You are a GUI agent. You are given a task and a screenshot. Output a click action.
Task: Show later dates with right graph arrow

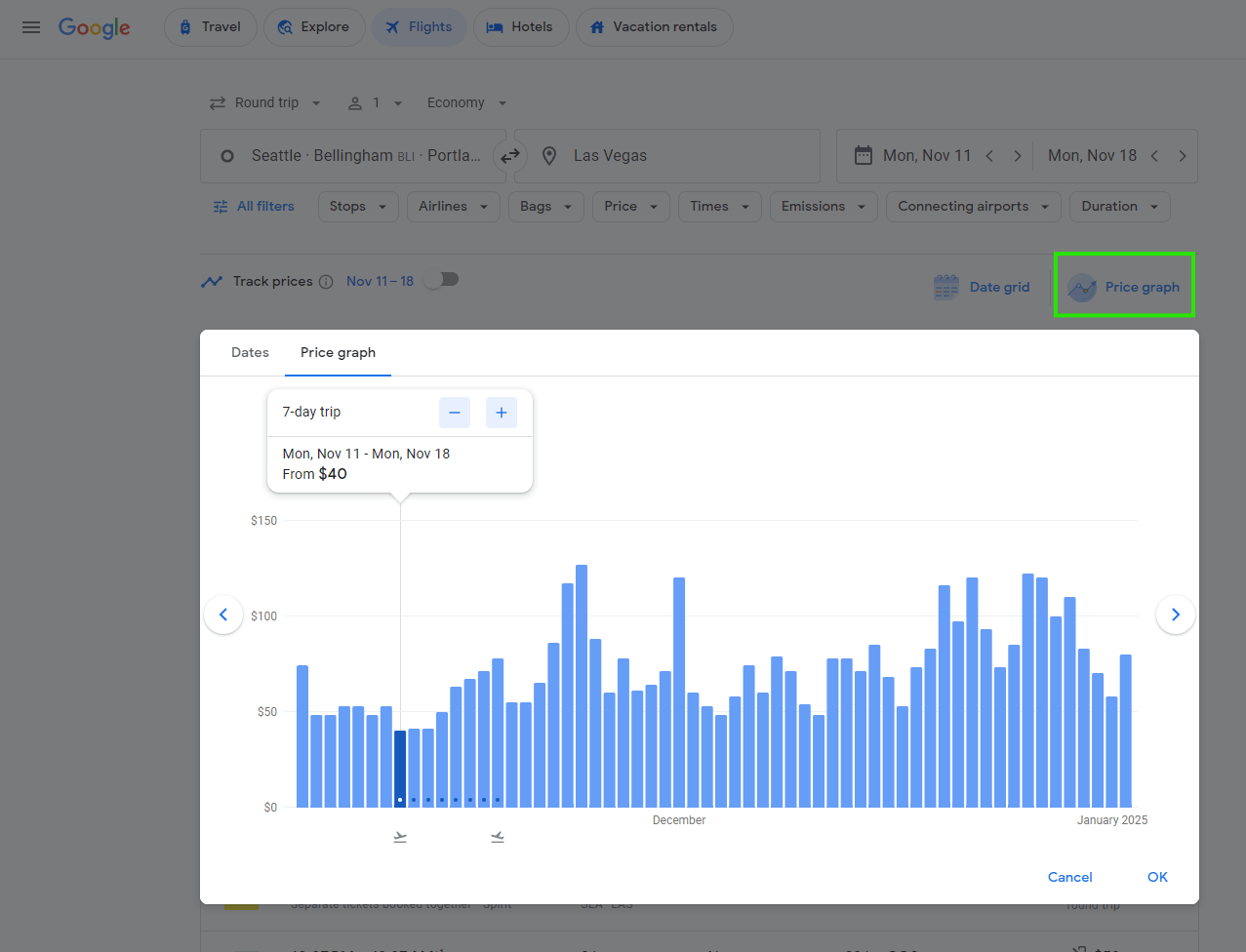coord(1175,615)
